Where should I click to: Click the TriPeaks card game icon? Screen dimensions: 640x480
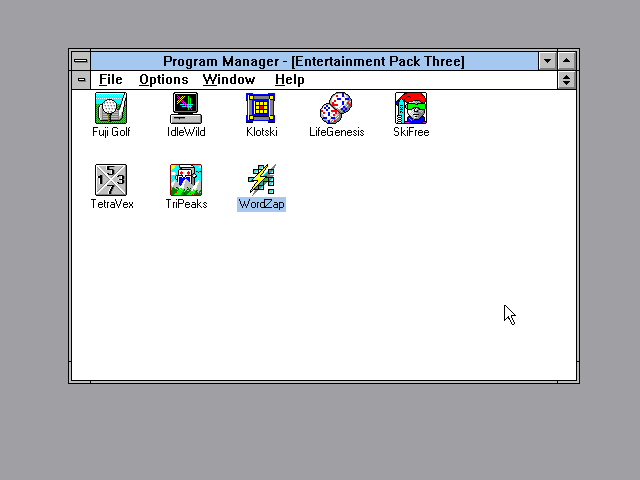point(186,180)
